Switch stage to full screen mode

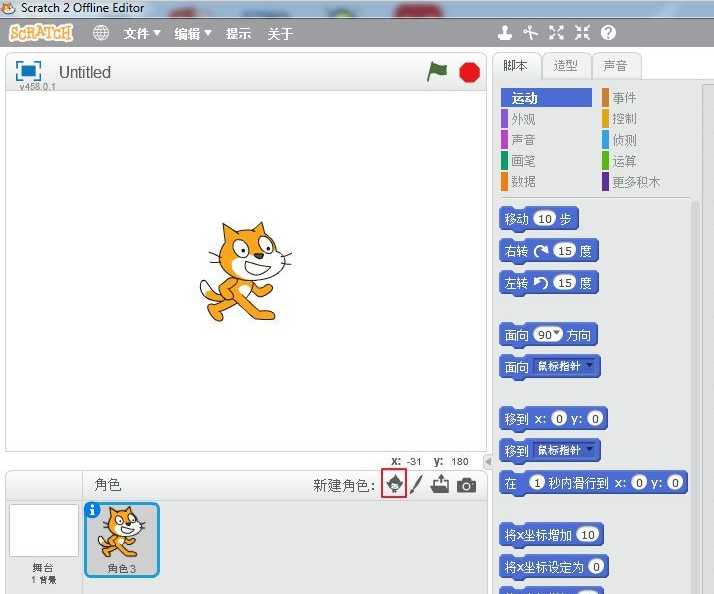(28, 71)
